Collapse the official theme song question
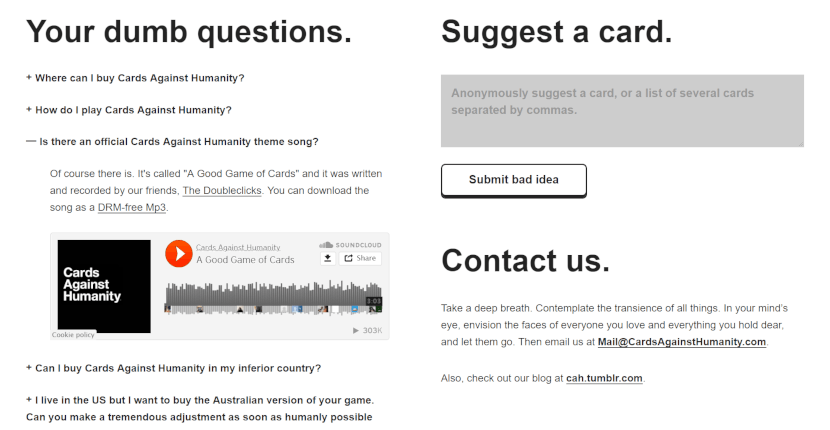This screenshot has width=830, height=430. [x=172, y=142]
